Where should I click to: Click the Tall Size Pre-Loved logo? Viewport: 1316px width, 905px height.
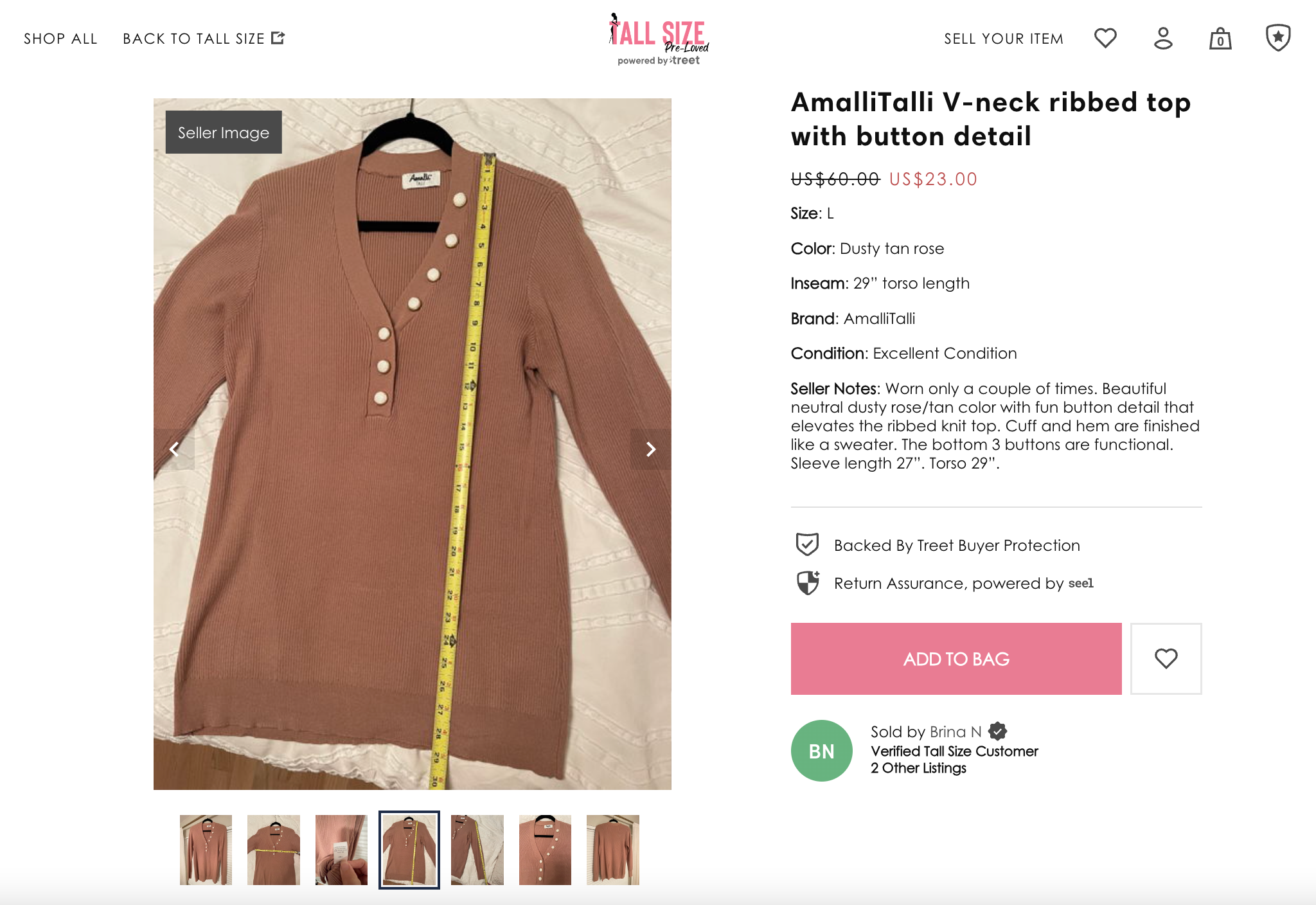tap(658, 39)
